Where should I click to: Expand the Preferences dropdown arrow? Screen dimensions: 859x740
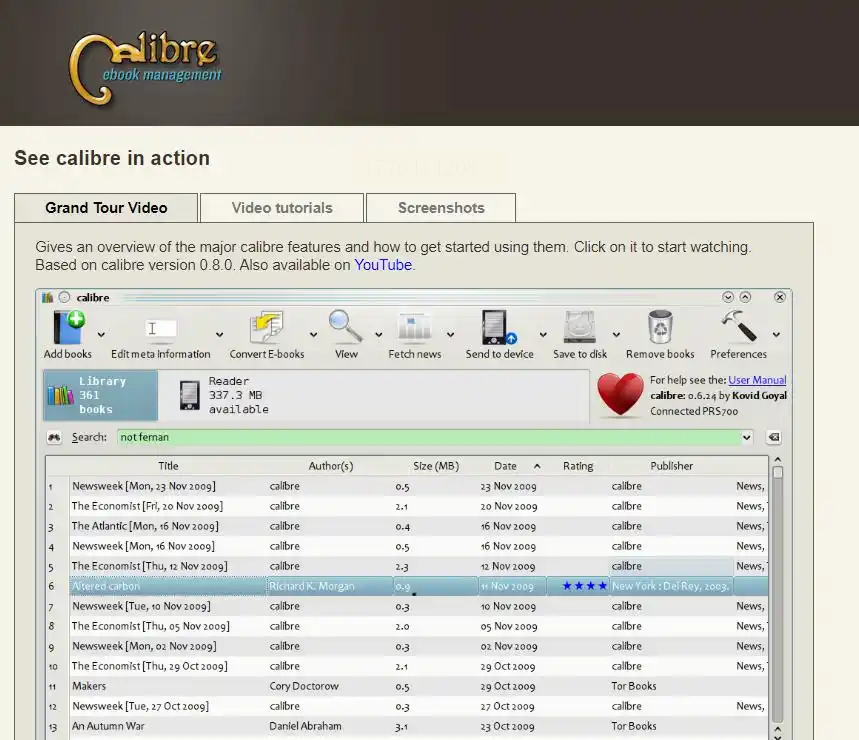(x=776, y=334)
